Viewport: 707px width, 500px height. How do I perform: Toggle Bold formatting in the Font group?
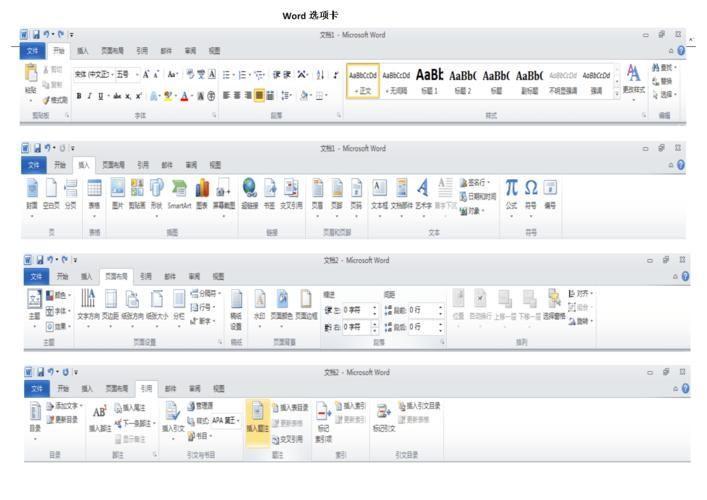click(x=79, y=96)
